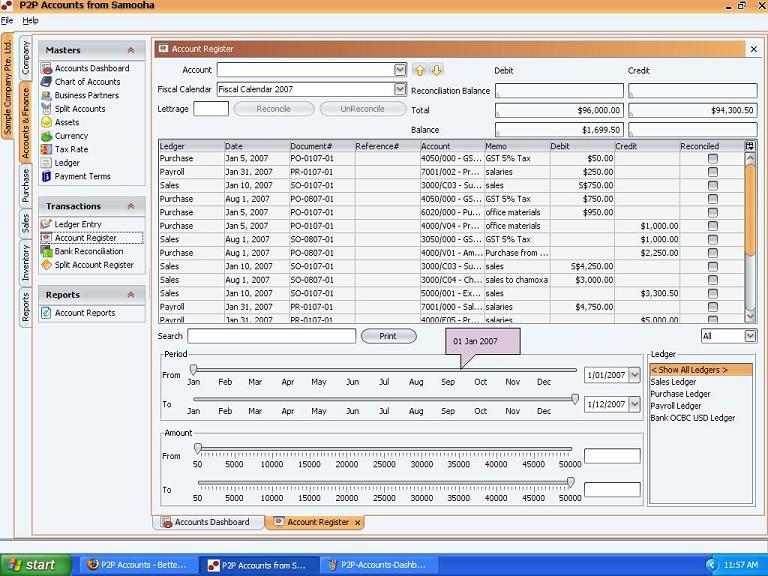Check Reconciled box for Sales Jan 10 row
Image resolution: width=768 pixels, height=576 pixels.
[712, 186]
